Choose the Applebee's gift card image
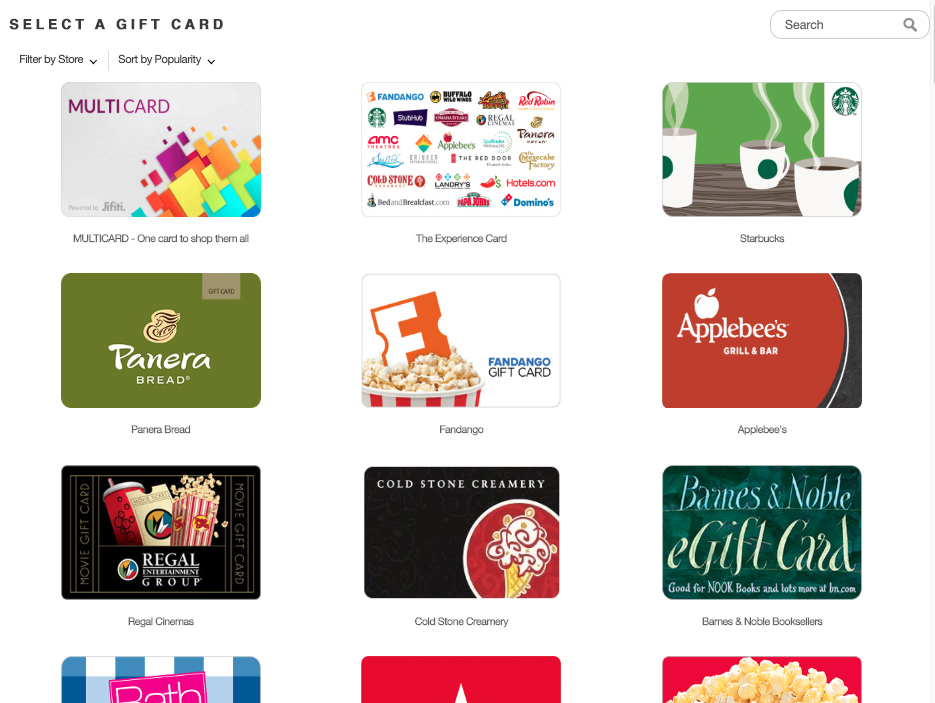935x703 pixels. click(761, 340)
